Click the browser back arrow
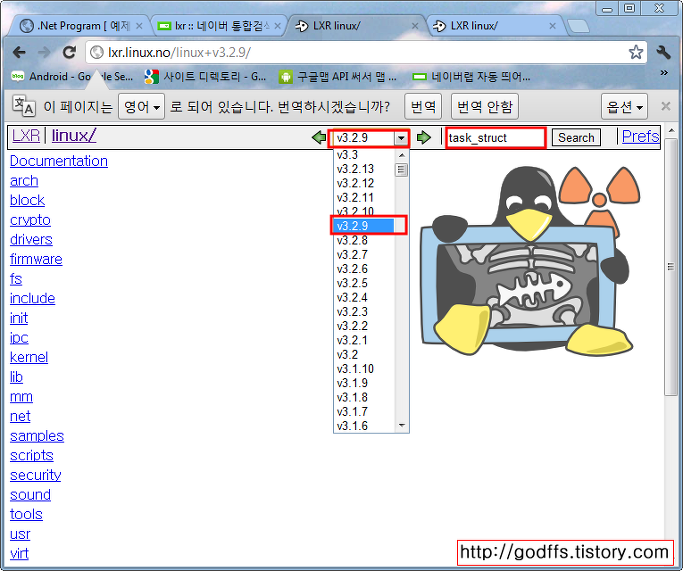The width and height of the screenshot is (683, 571). [19, 53]
